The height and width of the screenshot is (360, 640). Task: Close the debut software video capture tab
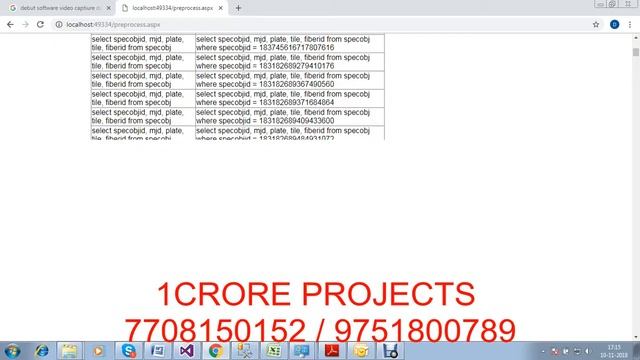coord(109,8)
